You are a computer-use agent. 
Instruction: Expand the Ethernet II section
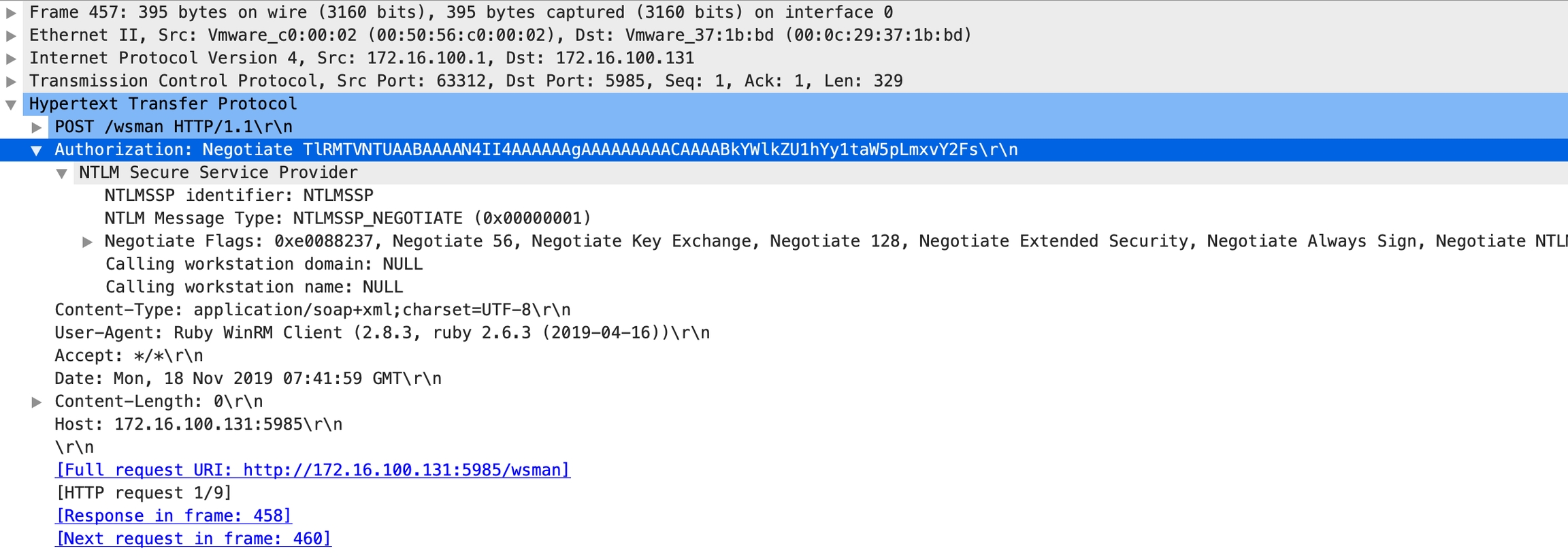[x=11, y=35]
